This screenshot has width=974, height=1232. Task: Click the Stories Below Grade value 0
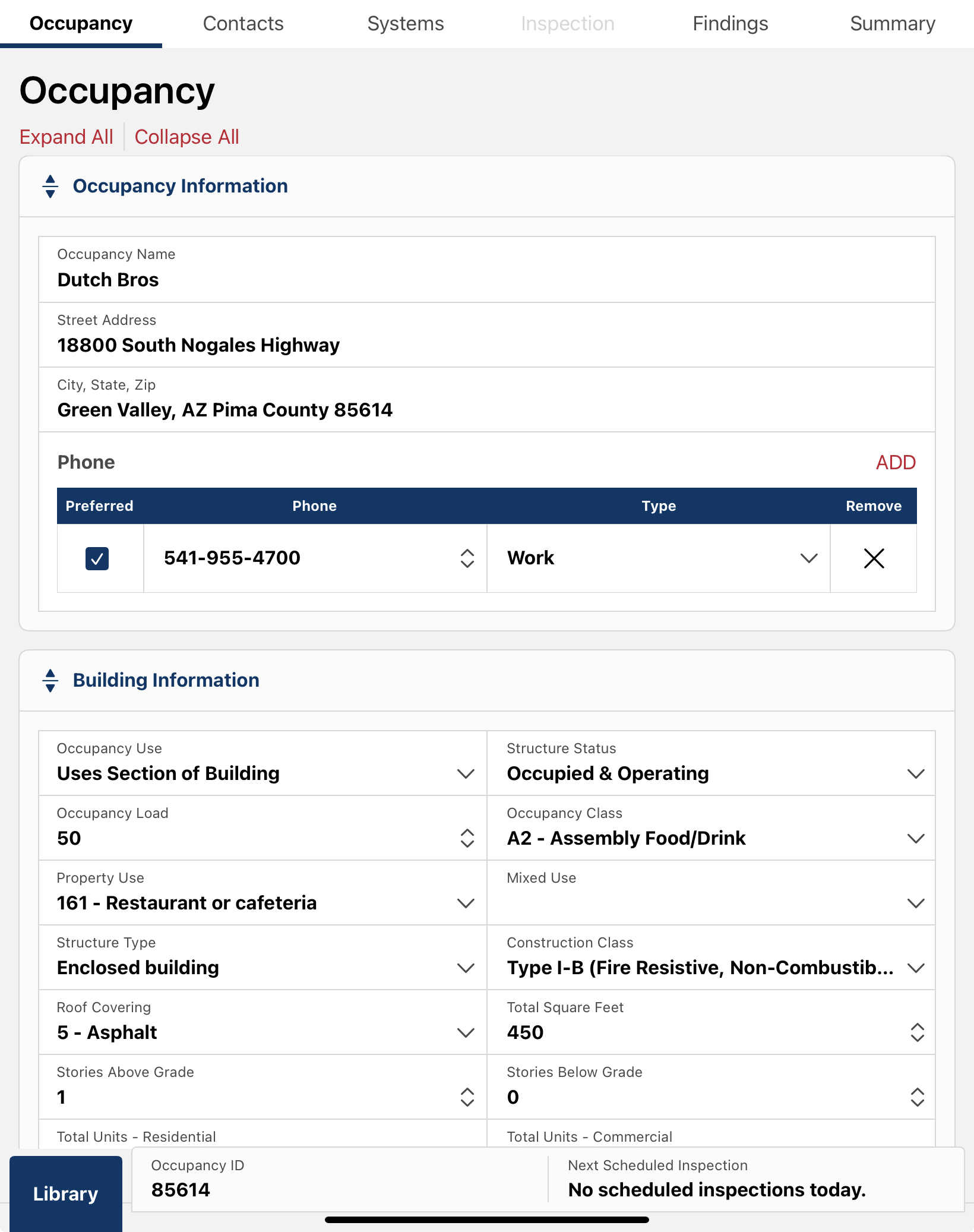[x=513, y=1097]
